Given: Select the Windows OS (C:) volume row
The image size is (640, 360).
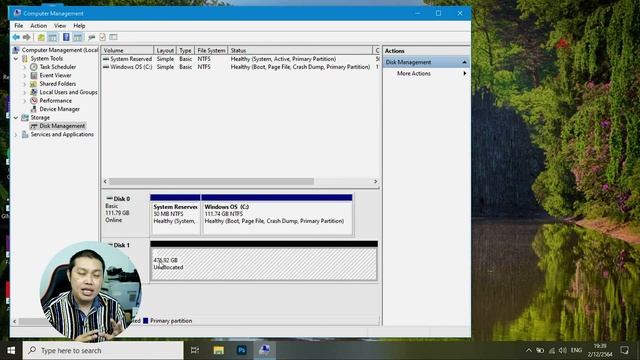Looking at the screenshot, I should pos(240,67).
